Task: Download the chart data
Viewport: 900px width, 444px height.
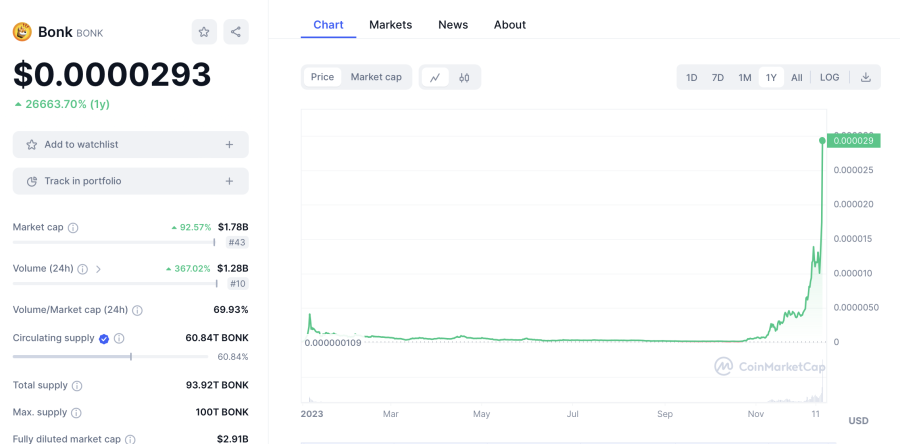Action: click(x=866, y=77)
